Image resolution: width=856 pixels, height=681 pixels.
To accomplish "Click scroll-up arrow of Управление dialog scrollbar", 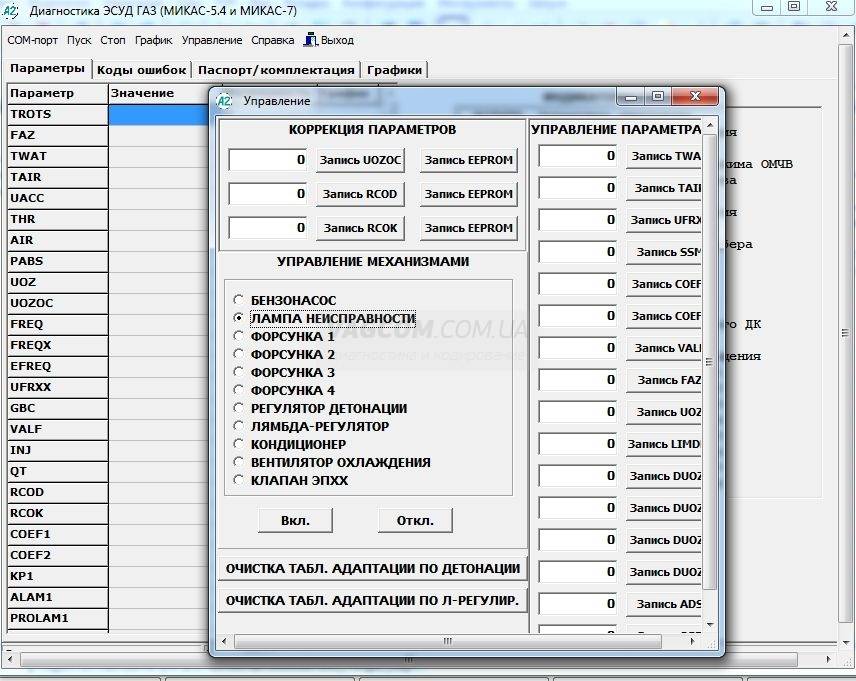I will tap(710, 126).
